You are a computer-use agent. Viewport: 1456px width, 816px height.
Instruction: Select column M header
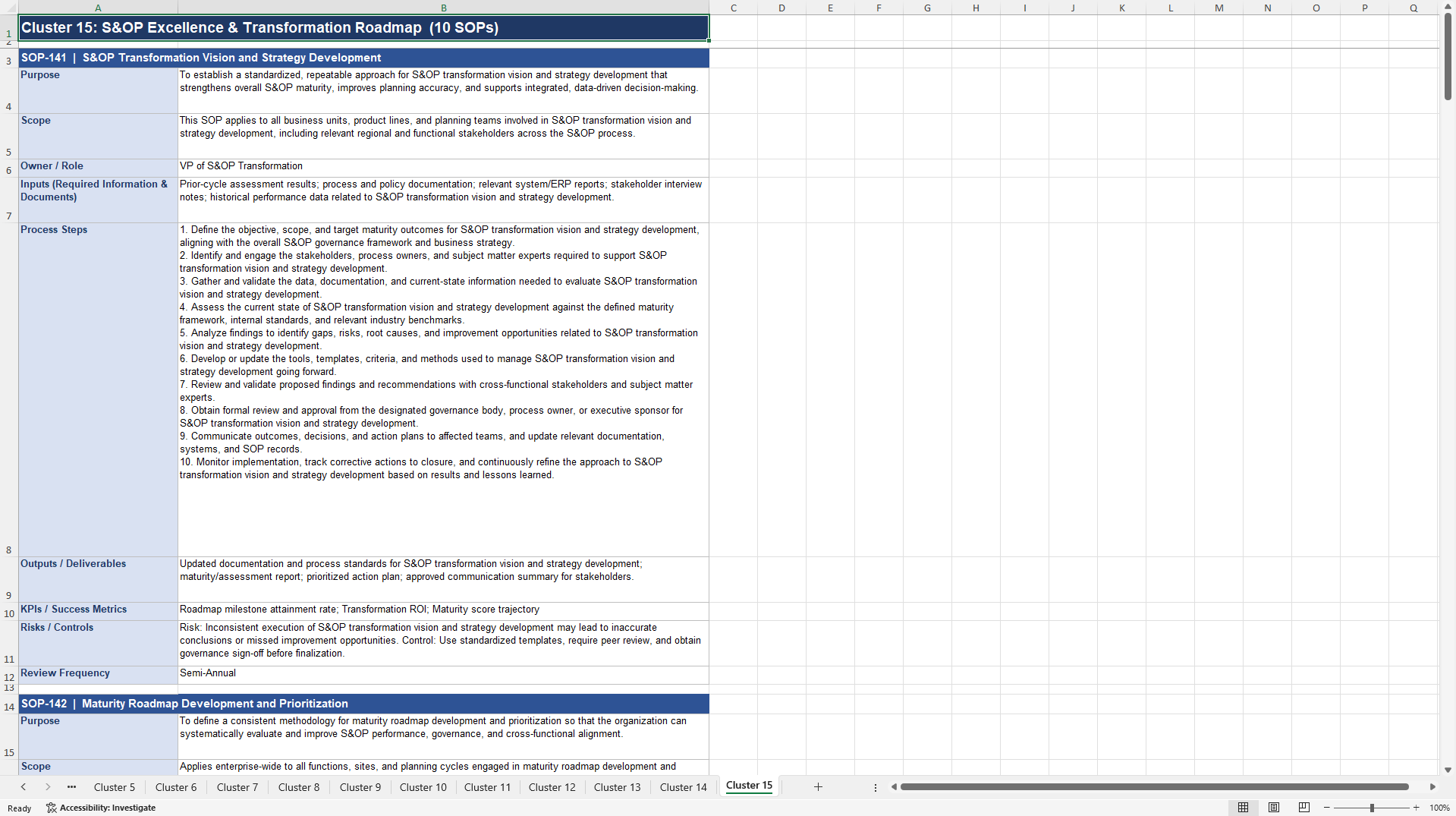point(1219,8)
